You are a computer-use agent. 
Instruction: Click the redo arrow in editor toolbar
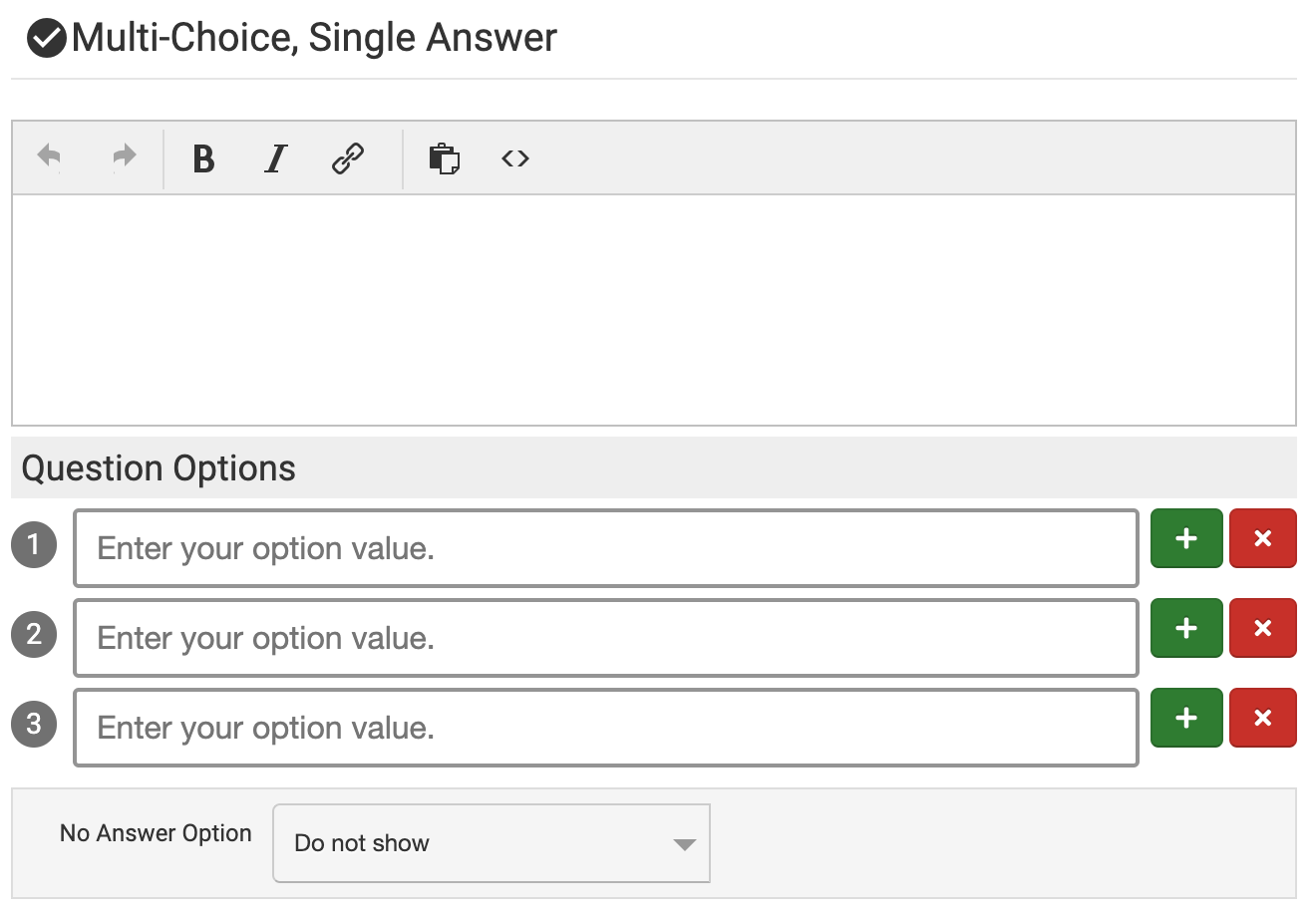click(x=124, y=156)
